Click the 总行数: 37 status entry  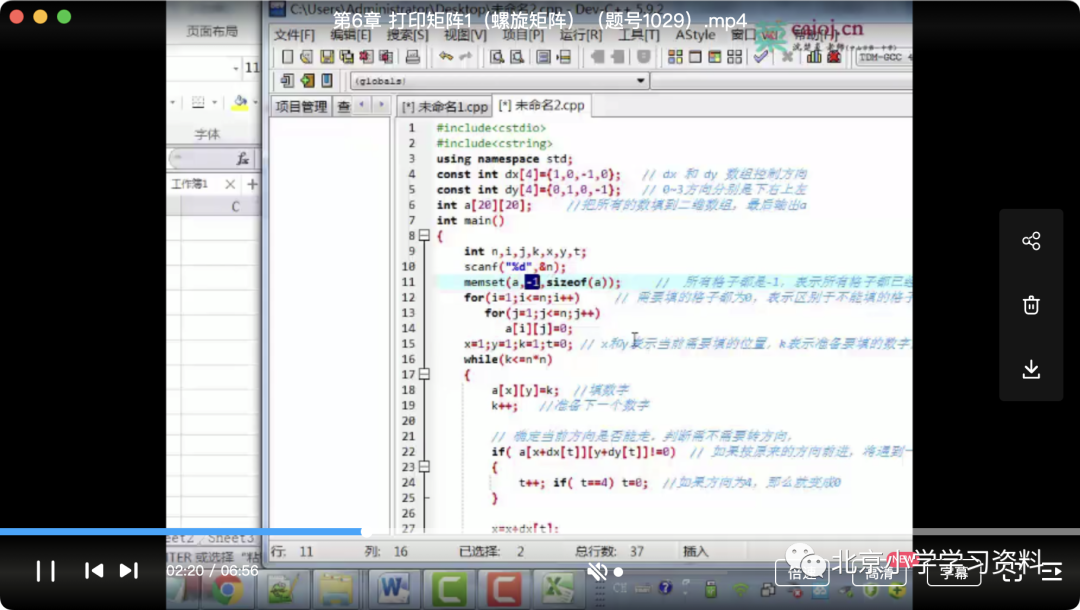tap(610, 551)
